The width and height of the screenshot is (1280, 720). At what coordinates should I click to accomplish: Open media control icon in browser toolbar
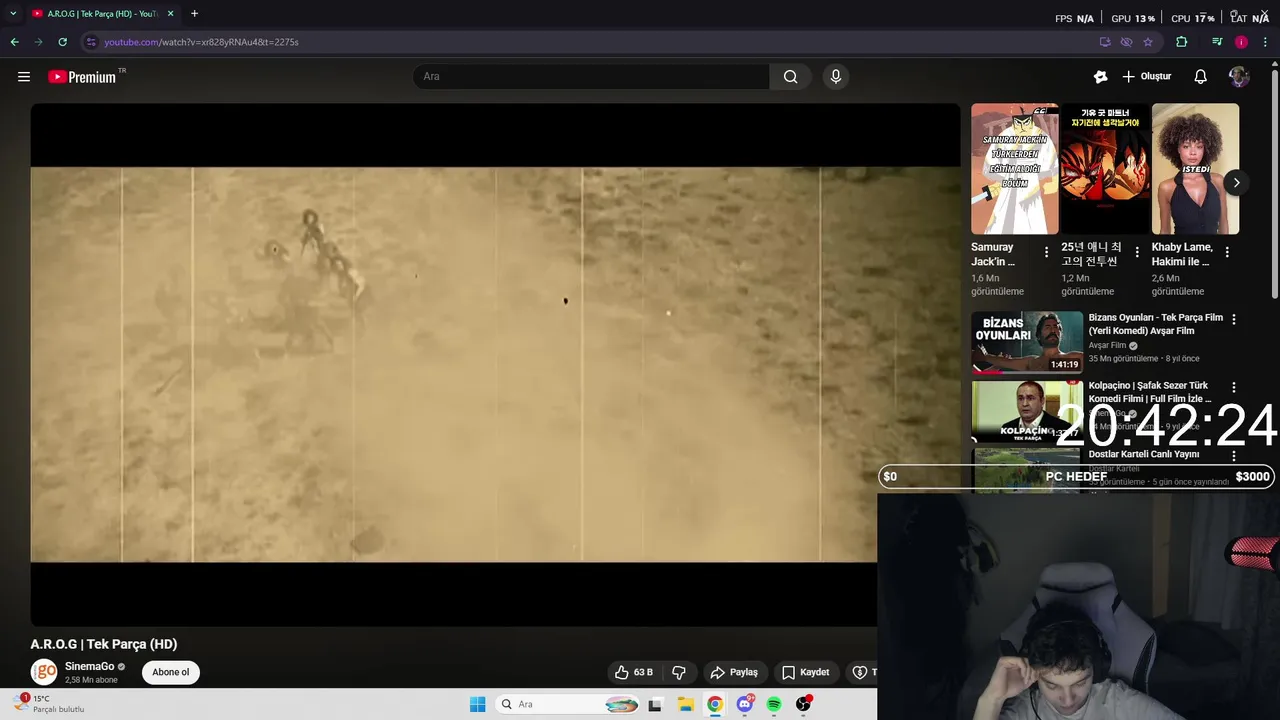(x=1217, y=42)
